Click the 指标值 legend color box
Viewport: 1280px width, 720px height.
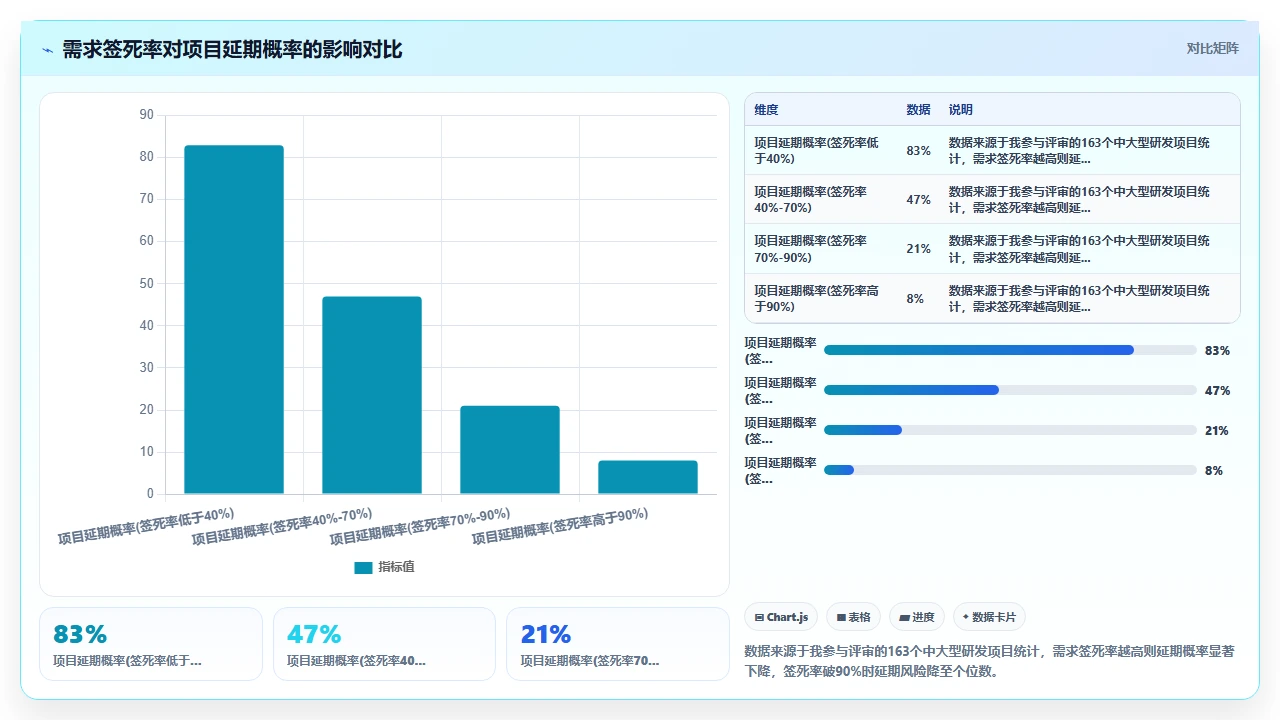363,567
